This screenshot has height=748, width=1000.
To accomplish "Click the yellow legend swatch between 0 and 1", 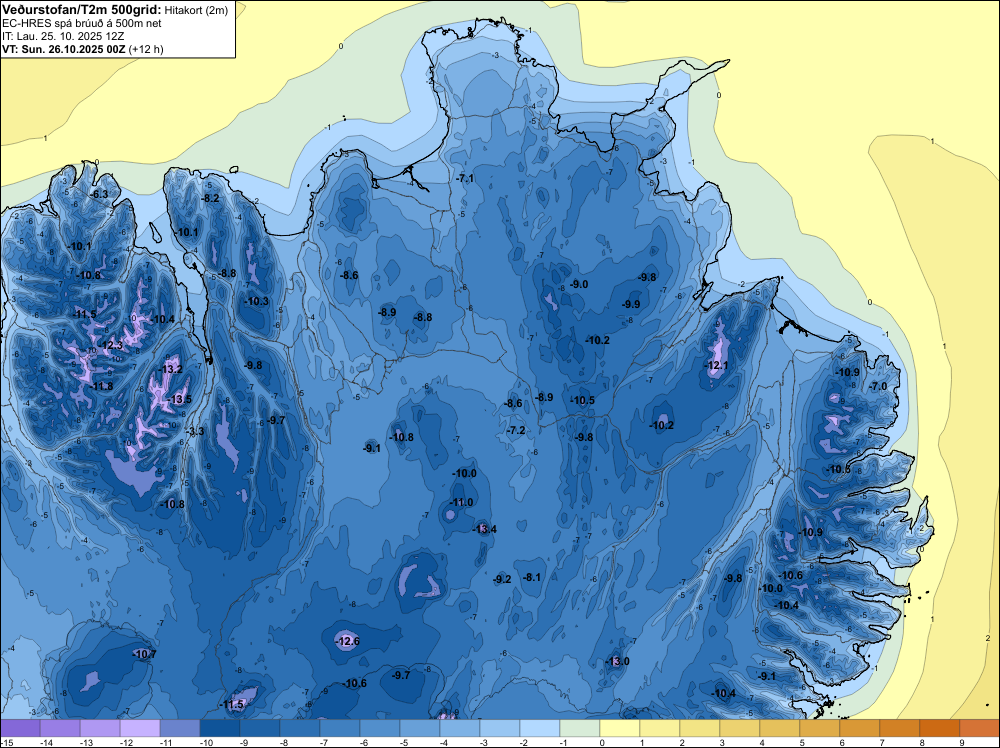I will (620, 728).
